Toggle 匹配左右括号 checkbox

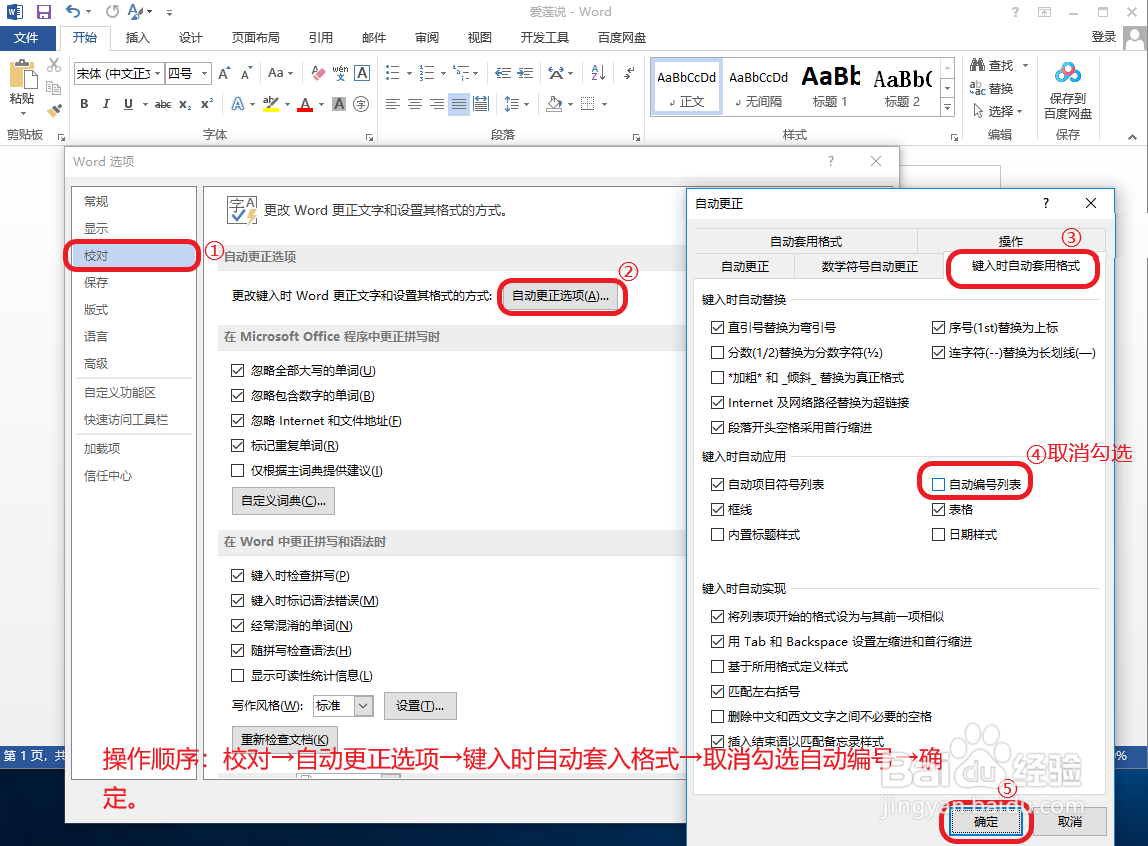pos(718,692)
